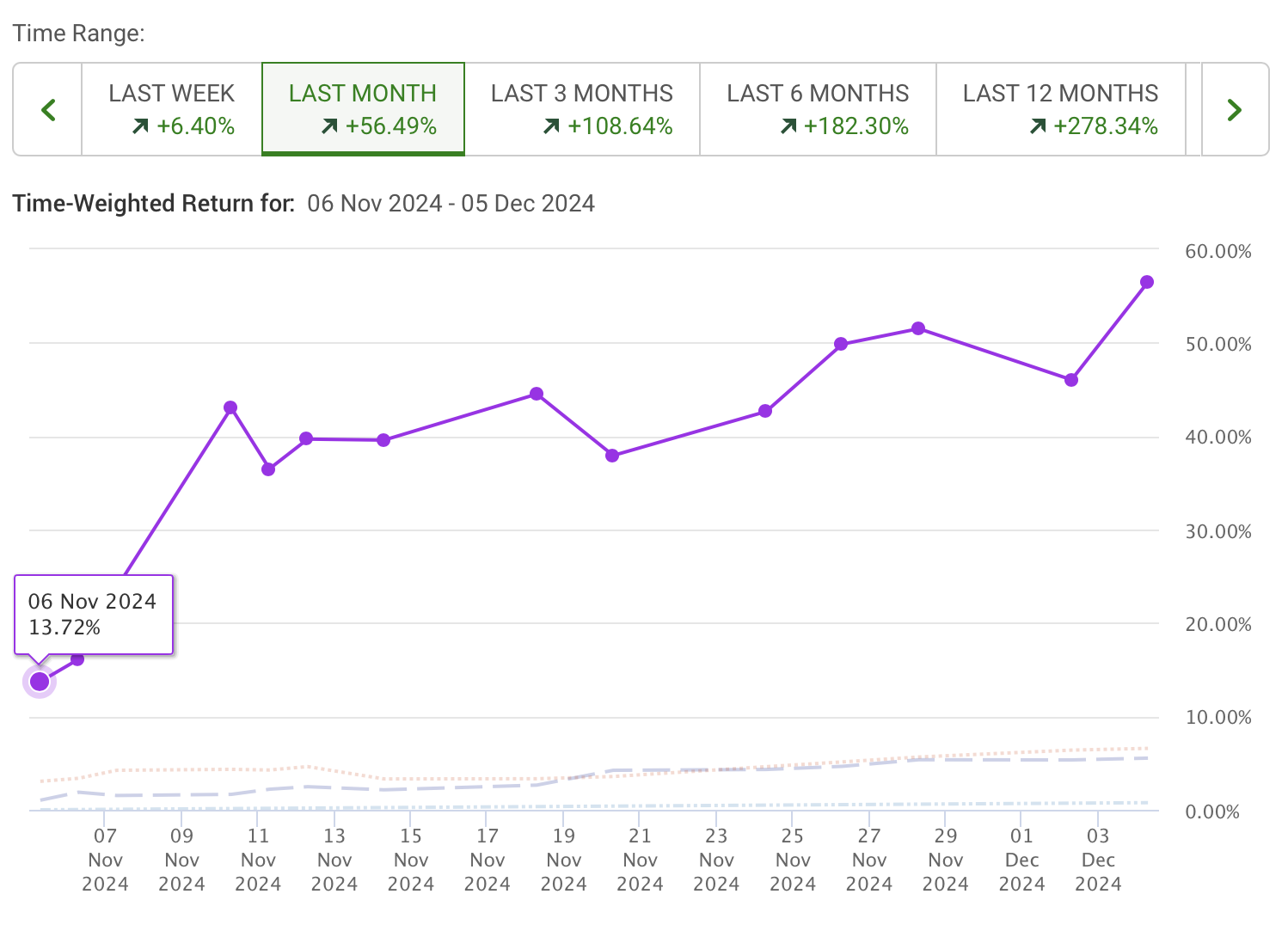Viewport: 1288px width, 937px height.
Task: Click the data point near 15 Nov
Action: click(x=383, y=440)
